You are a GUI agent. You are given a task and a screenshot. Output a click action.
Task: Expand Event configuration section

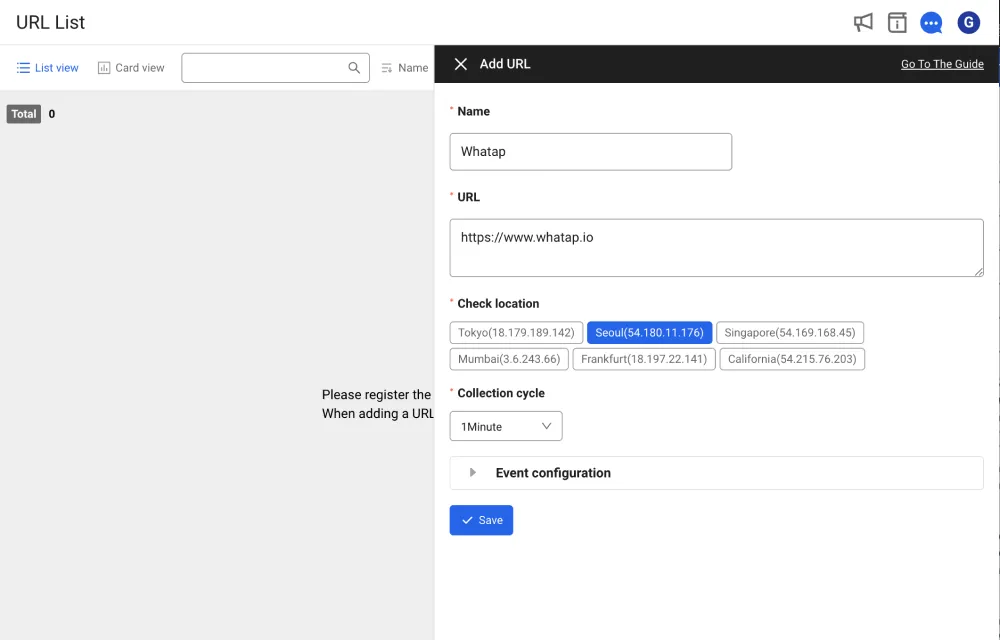(x=716, y=473)
